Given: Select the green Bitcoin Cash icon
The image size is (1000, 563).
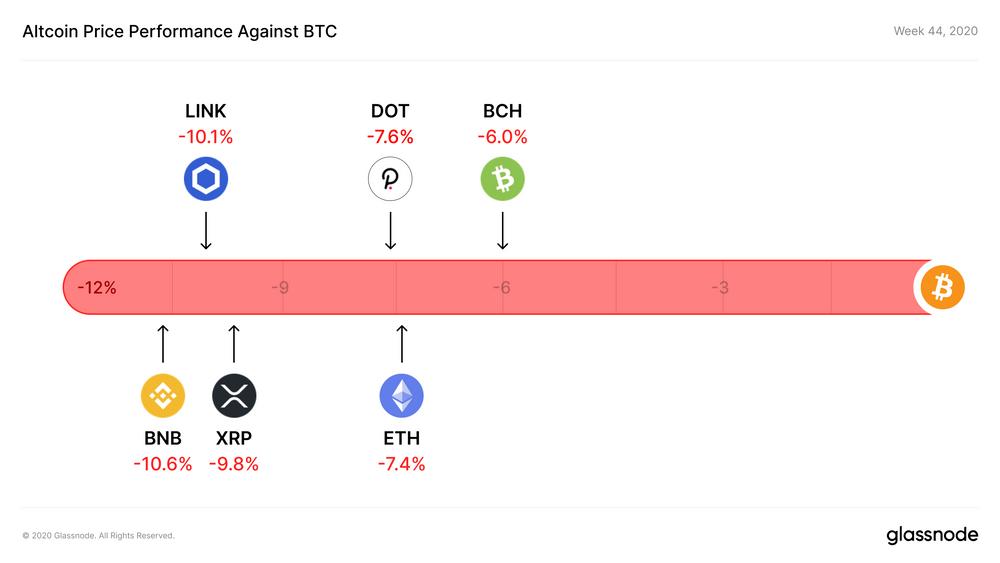Looking at the screenshot, I should (502, 180).
